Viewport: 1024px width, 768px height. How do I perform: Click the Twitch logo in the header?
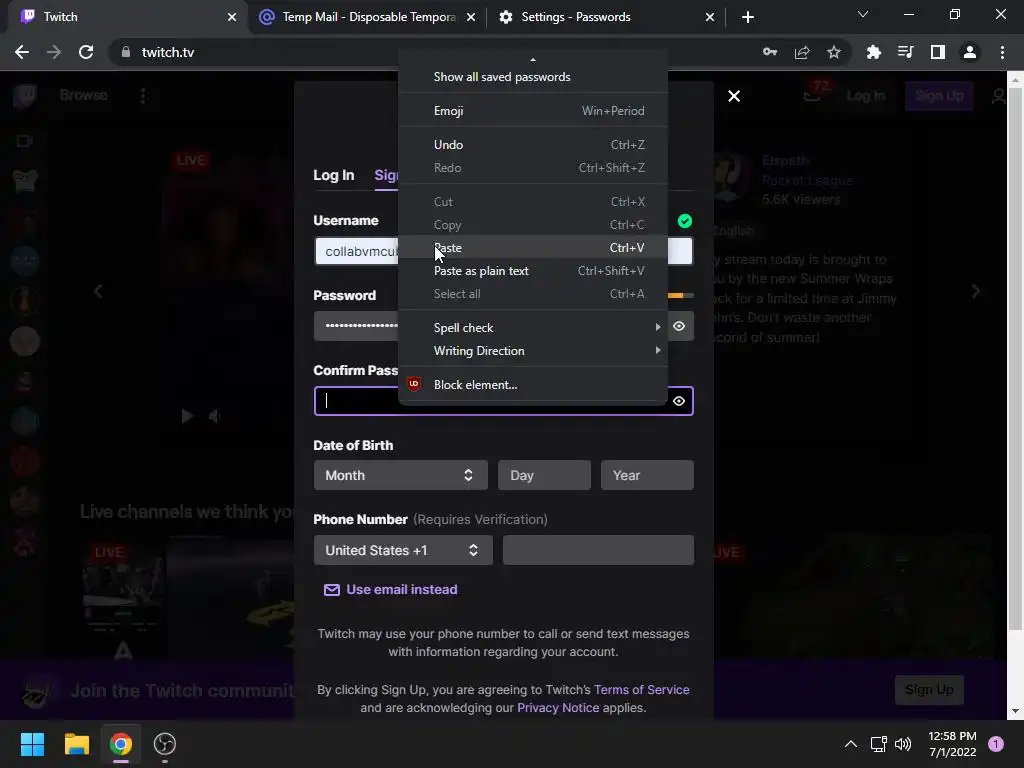click(x=25, y=95)
